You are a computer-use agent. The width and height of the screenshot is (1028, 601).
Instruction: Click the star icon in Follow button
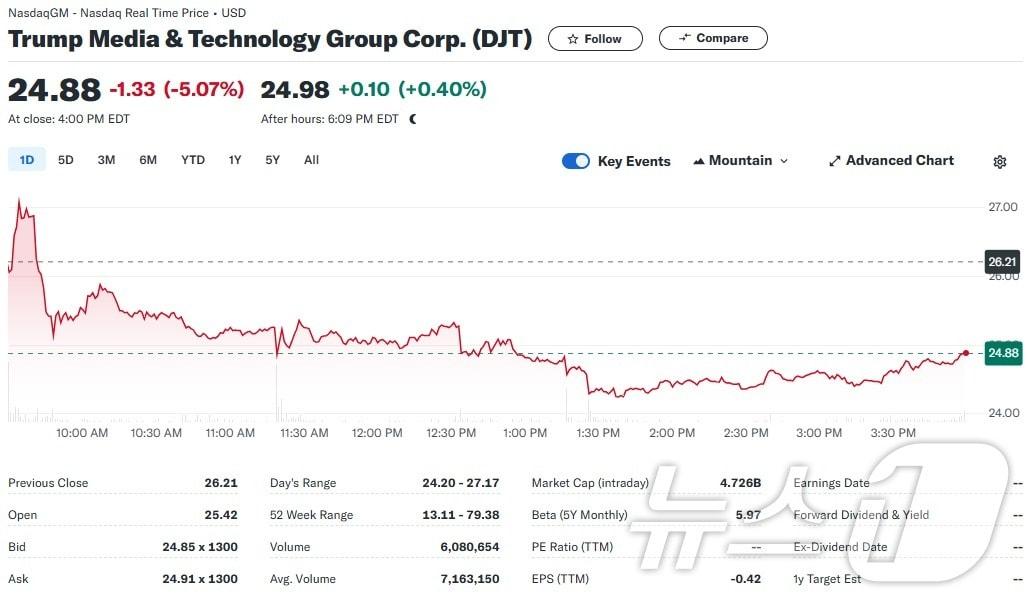pyautogui.click(x=573, y=39)
